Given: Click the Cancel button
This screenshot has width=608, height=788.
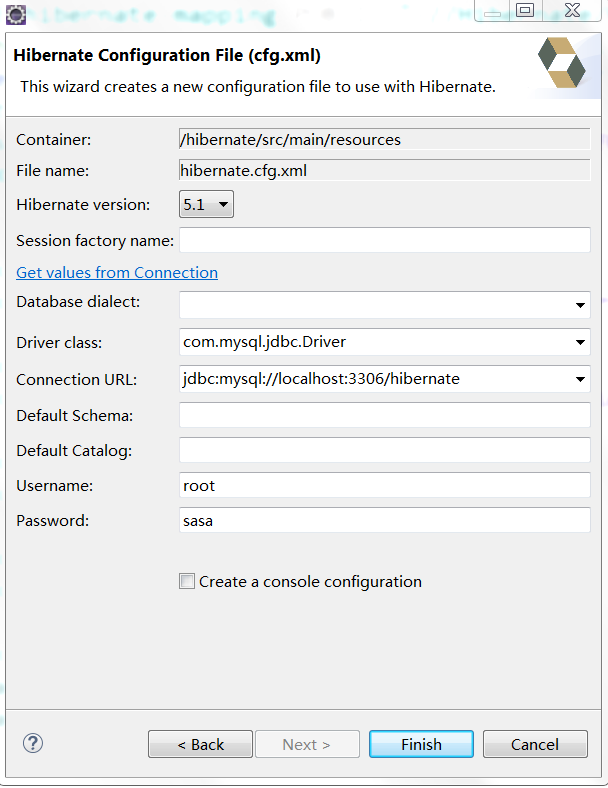Looking at the screenshot, I should [535, 744].
